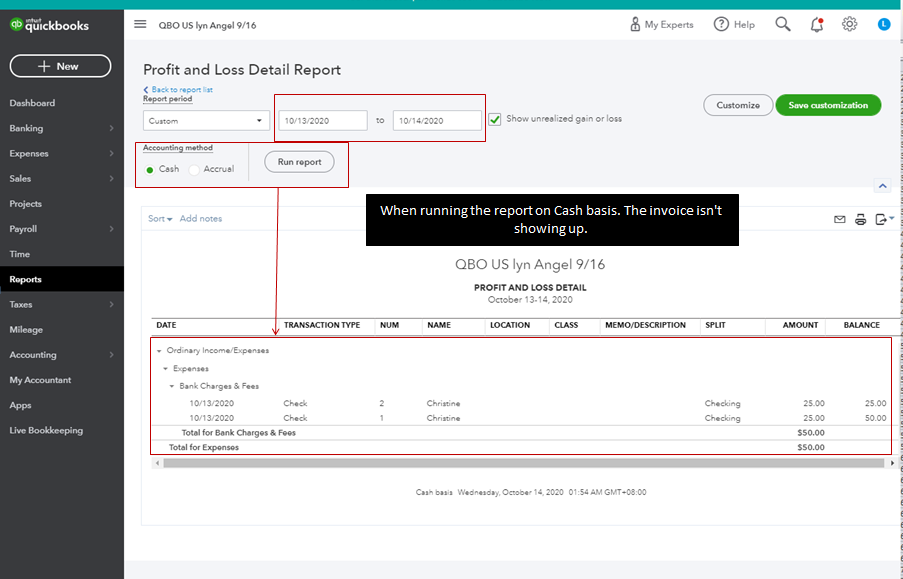
Task: Click the search magnifier icon
Action: 783,24
